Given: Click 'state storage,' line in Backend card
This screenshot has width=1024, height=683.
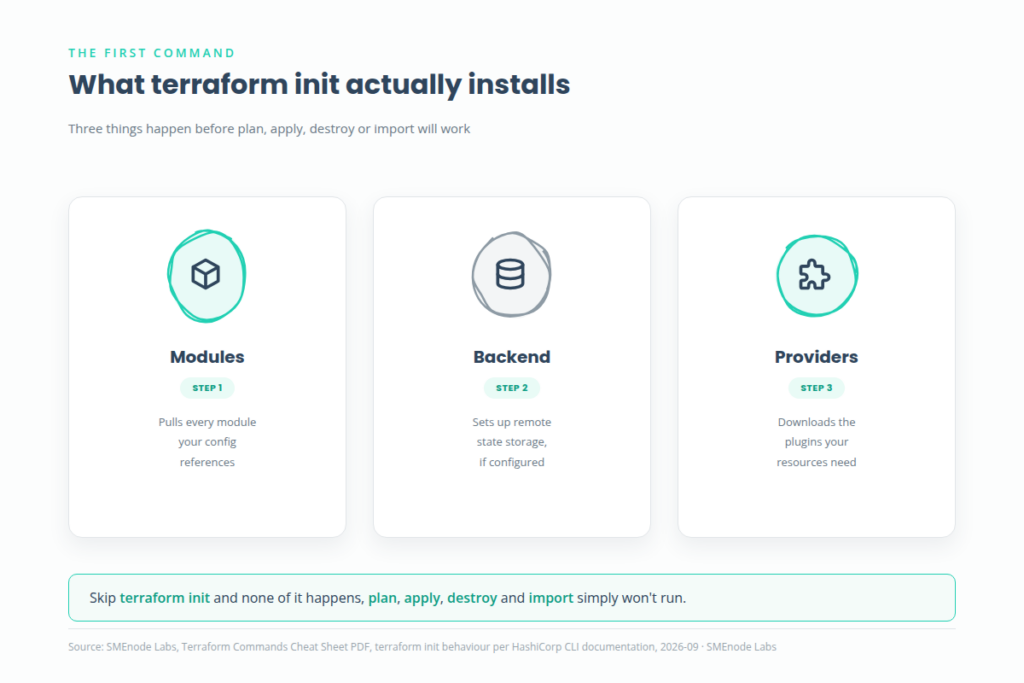Looking at the screenshot, I should coord(512,442).
